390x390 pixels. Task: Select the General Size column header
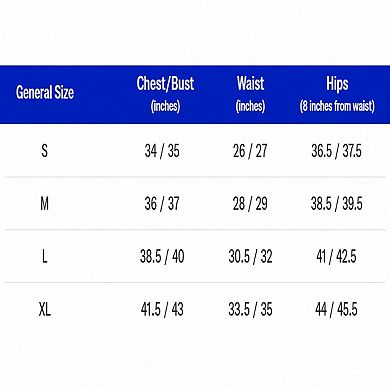coord(45,93)
